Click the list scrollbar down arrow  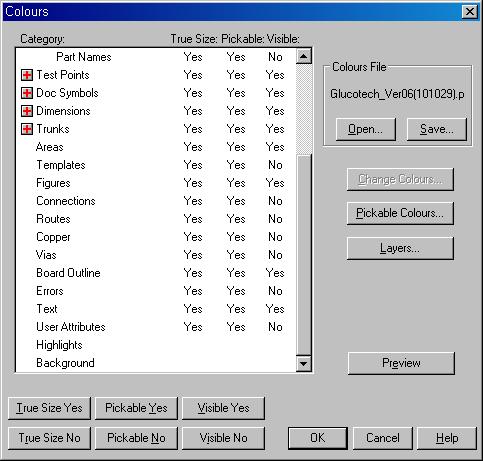[303, 364]
